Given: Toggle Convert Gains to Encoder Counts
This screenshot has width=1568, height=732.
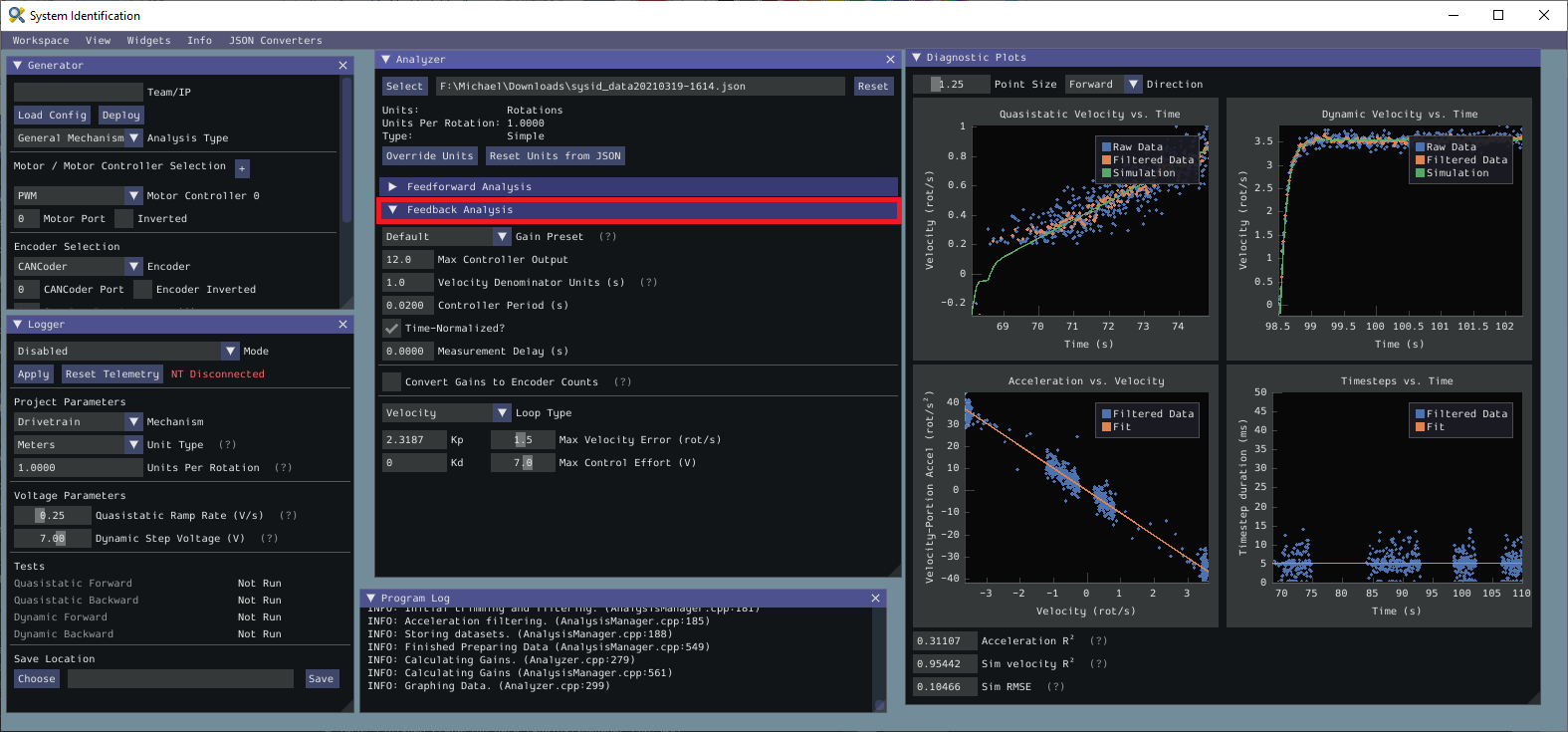Looking at the screenshot, I should 391,382.
